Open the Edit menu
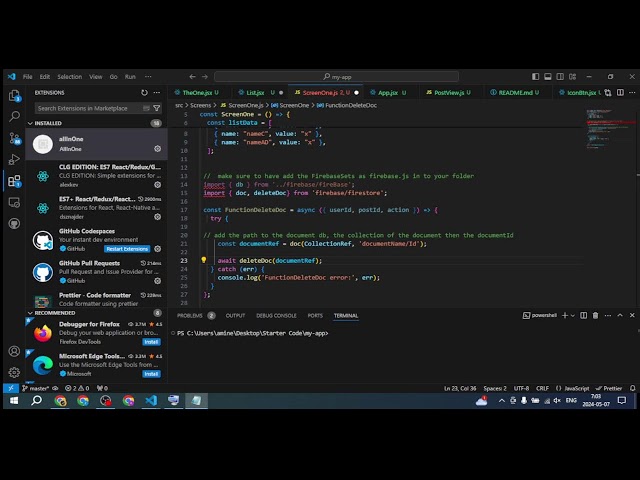Image resolution: width=640 pixels, height=480 pixels. (x=44, y=77)
